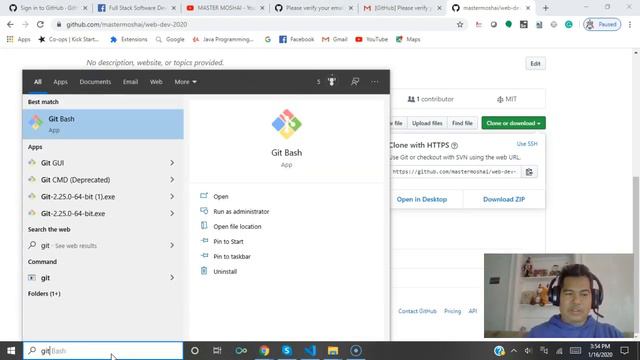
Task: Click Find file button
Action: point(462,123)
